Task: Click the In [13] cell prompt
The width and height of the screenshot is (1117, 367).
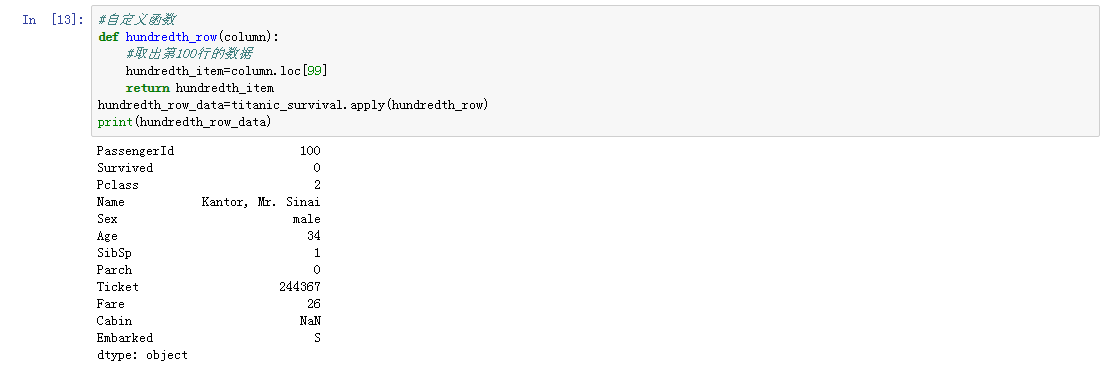Action: click(53, 20)
